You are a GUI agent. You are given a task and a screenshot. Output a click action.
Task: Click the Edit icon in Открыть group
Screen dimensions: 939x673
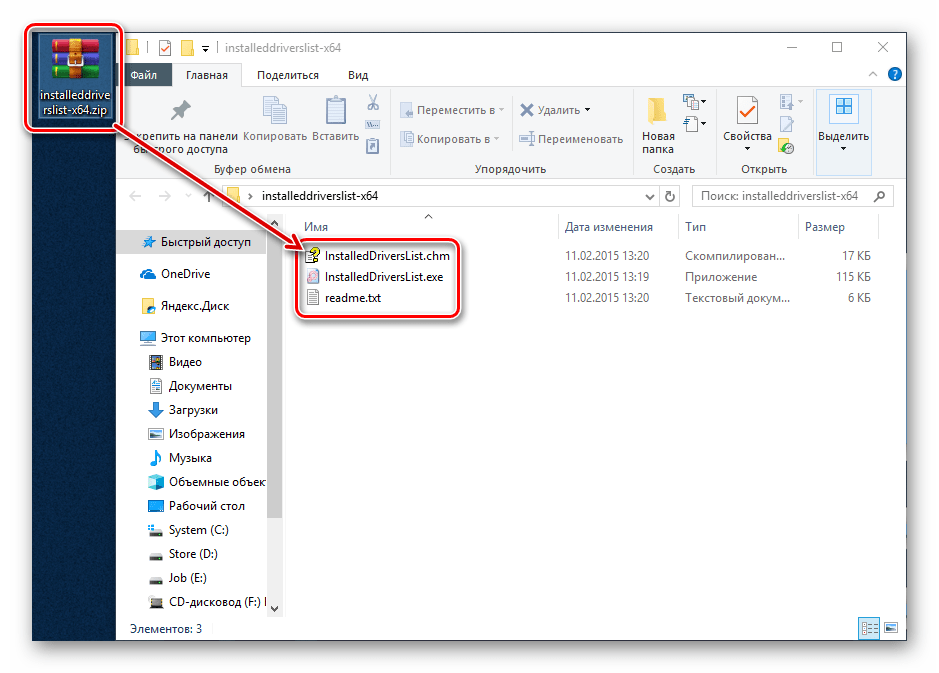(x=787, y=124)
